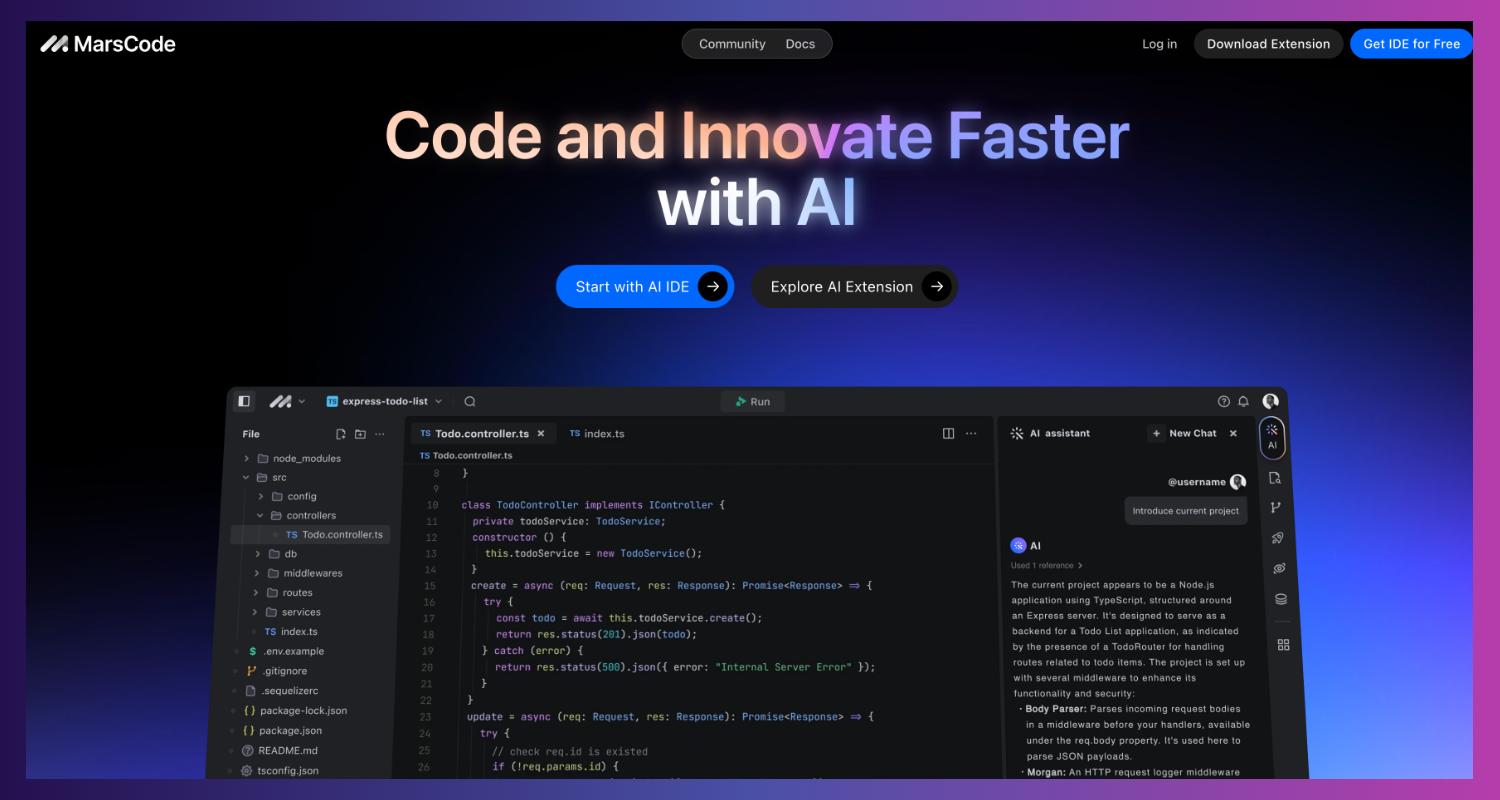Open the Docs menu item in navigation
The height and width of the screenshot is (800, 1500).
coord(800,43)
